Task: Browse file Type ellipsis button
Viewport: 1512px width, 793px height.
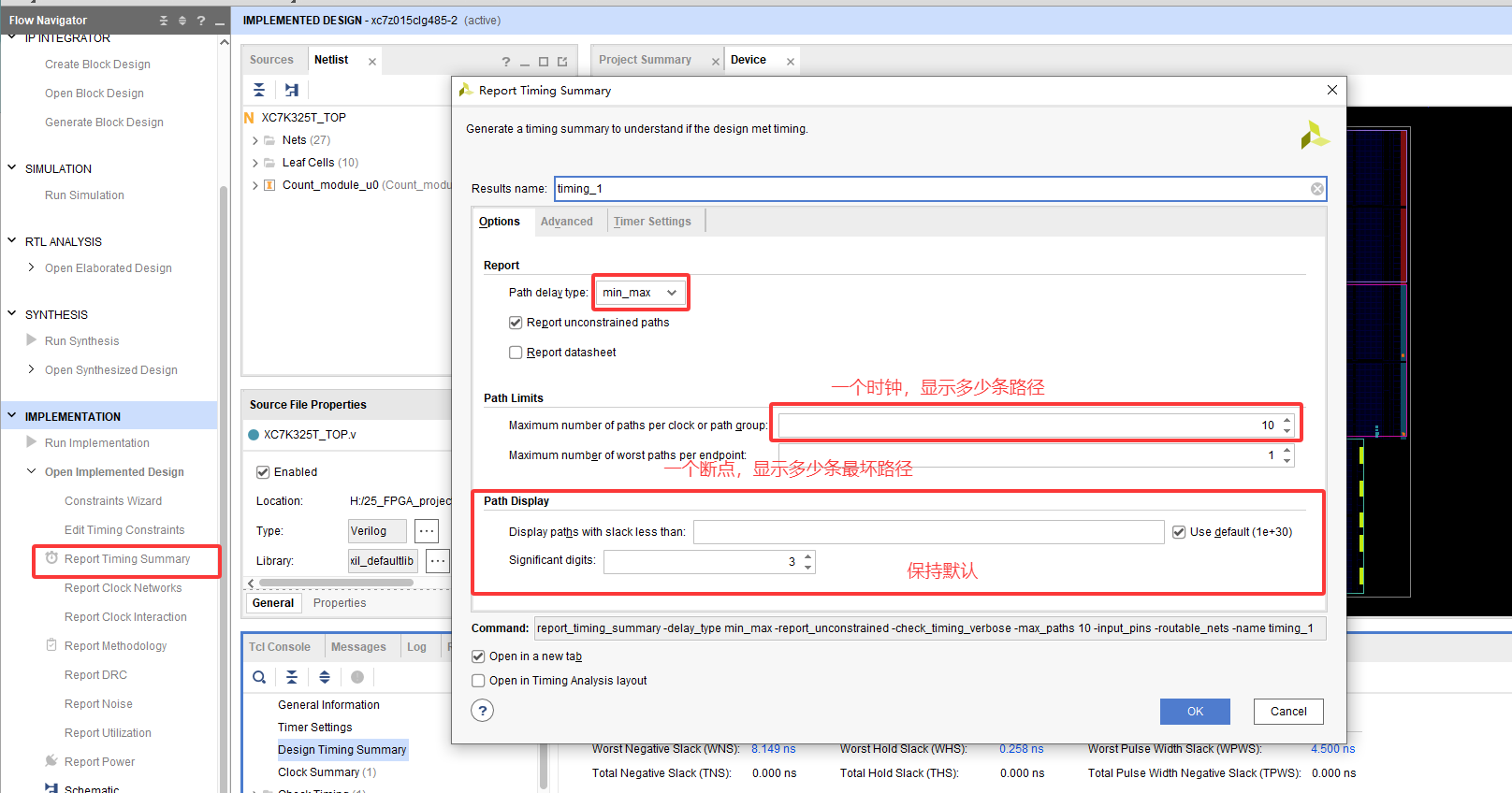Action: pos(427,531)
